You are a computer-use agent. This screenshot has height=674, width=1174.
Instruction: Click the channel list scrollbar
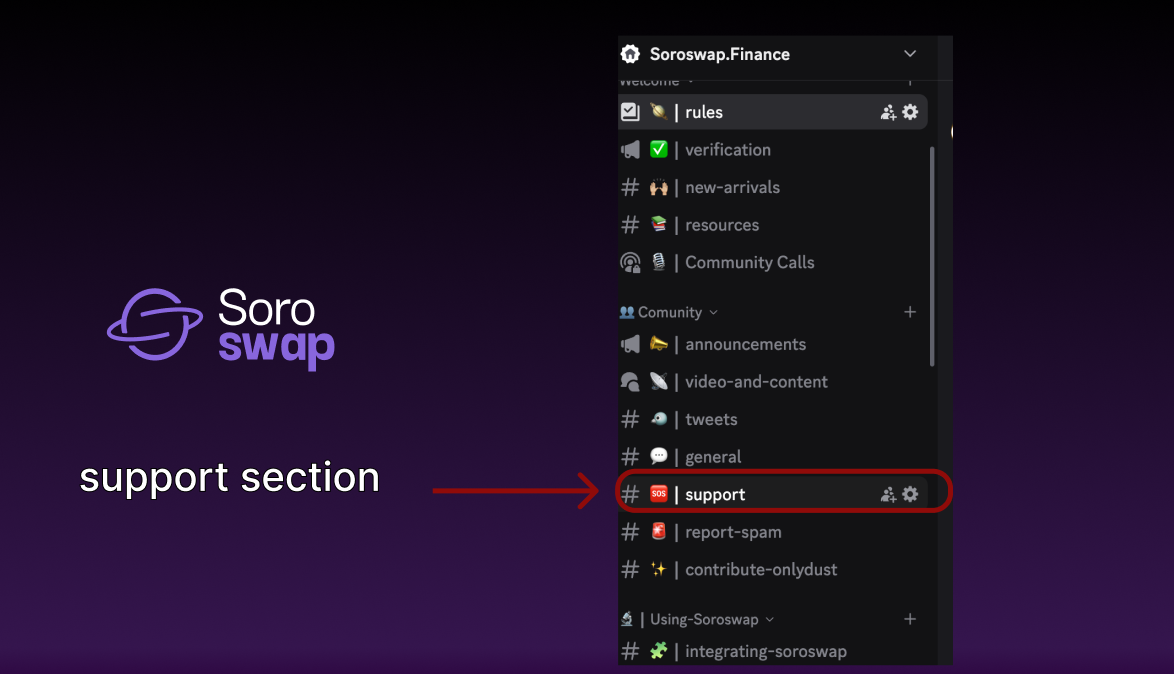coord(932,256)
